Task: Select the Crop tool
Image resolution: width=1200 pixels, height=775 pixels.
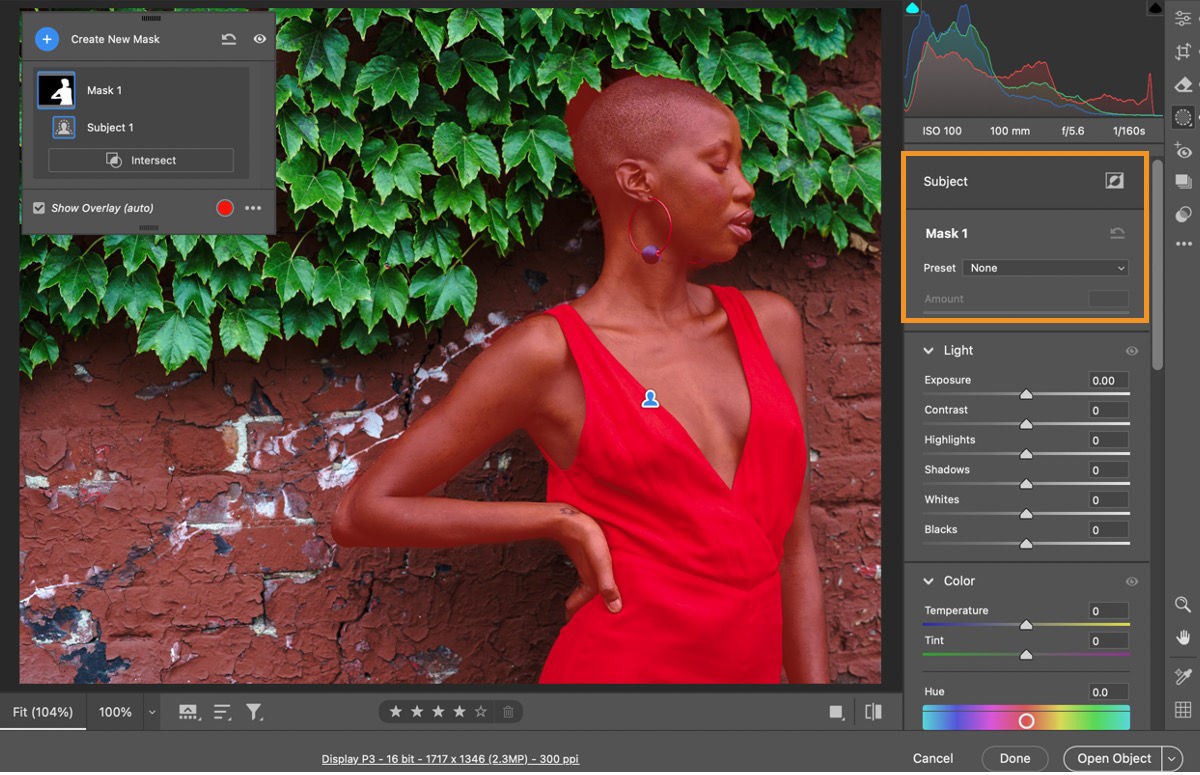Action: [1183, 47]
